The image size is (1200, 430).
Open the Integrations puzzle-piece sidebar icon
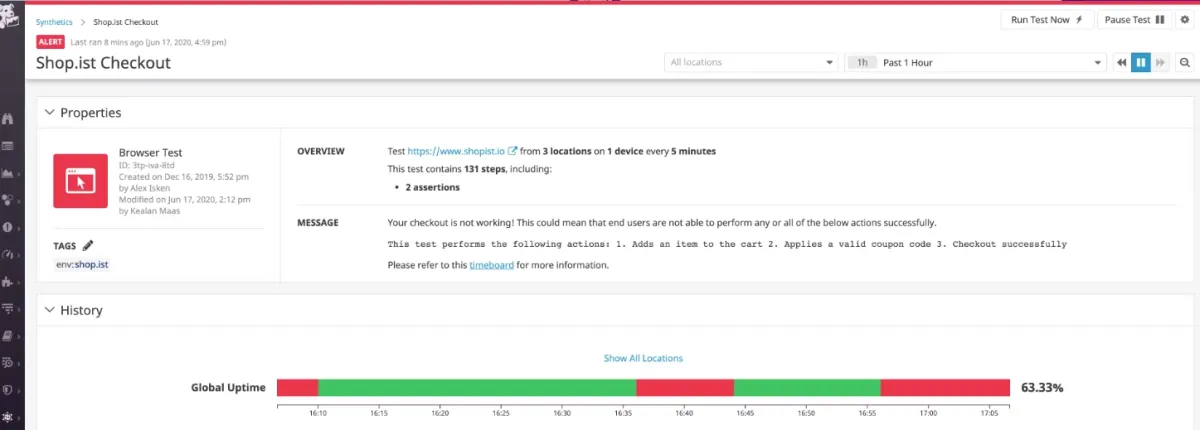click(8, 281)
